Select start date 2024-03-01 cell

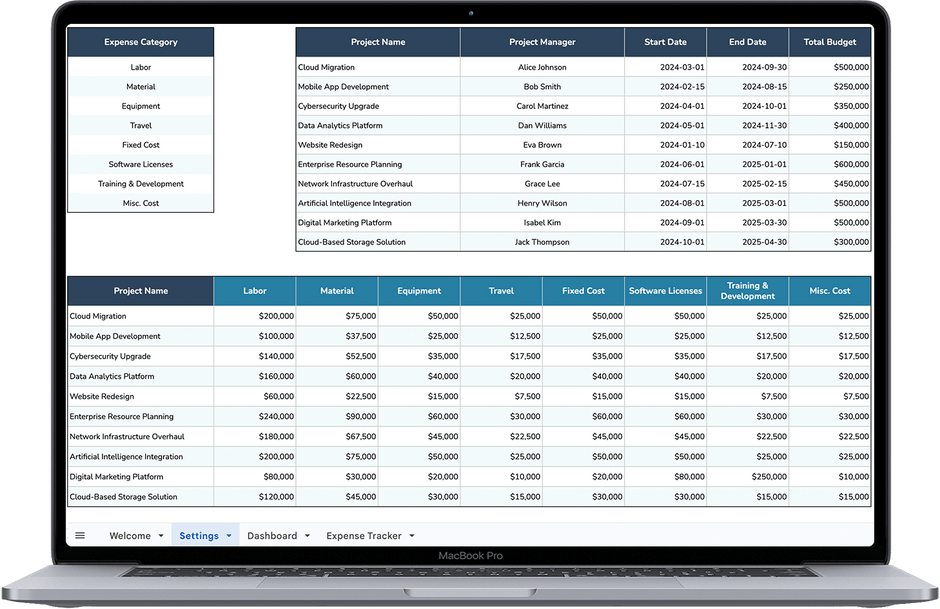pos(665,67)
